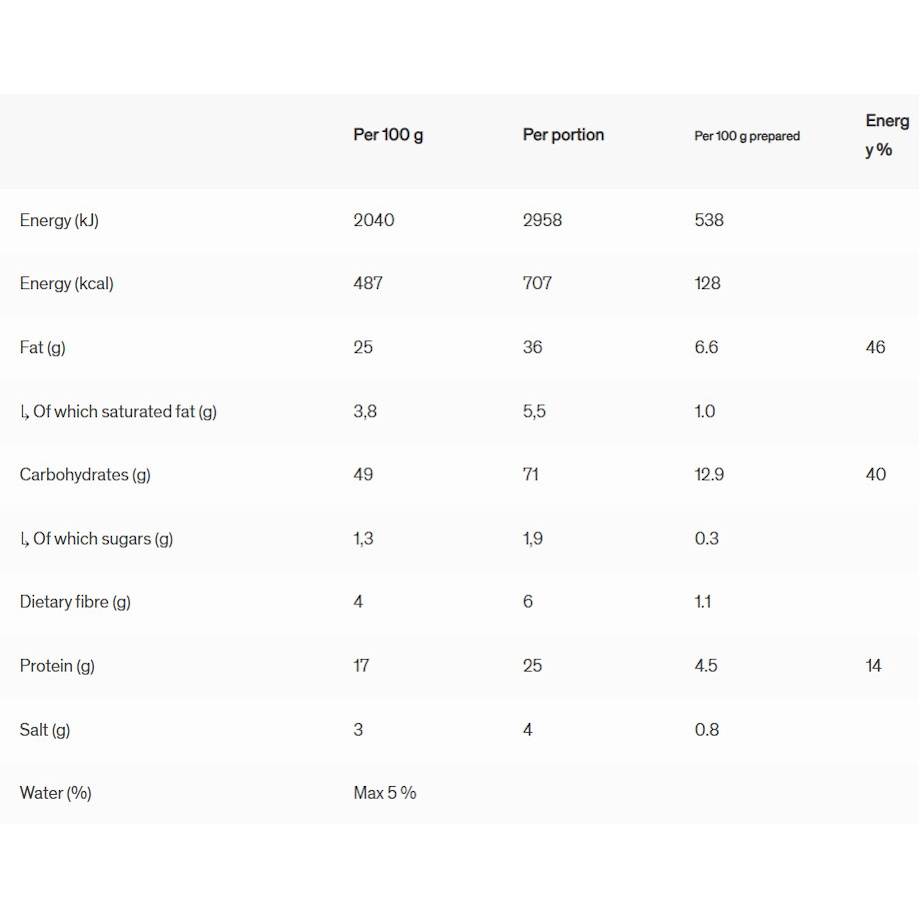Click the 'Per 100 g' column header
This screenshot has width=919, height=918.
(x=388, y=135)
